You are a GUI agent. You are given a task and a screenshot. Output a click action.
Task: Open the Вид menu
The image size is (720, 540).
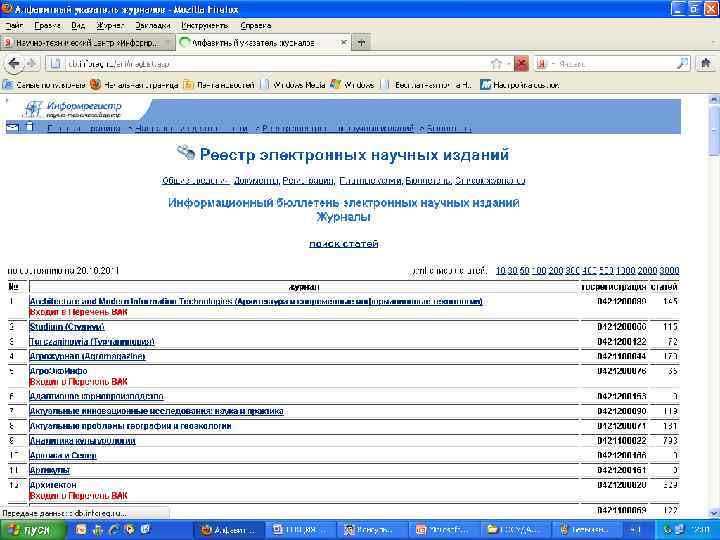[78, 26]
